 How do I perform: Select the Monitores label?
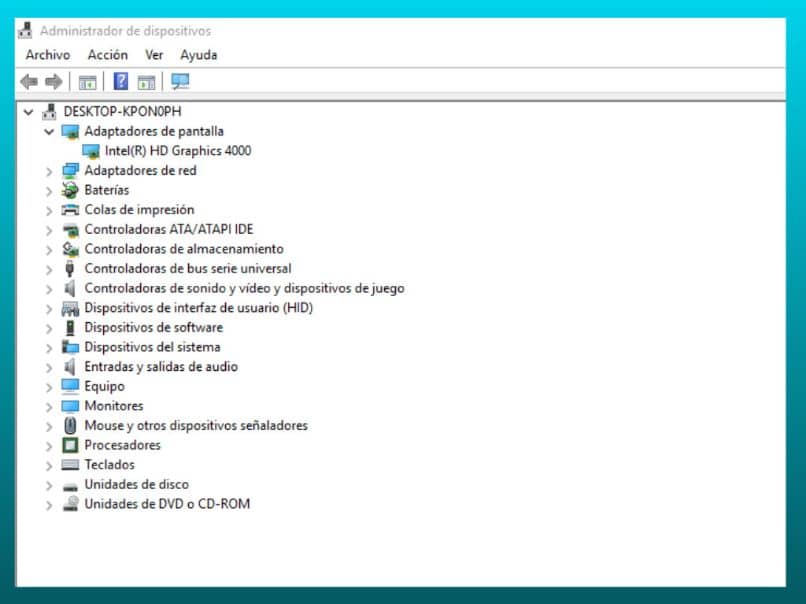(114, 406)
